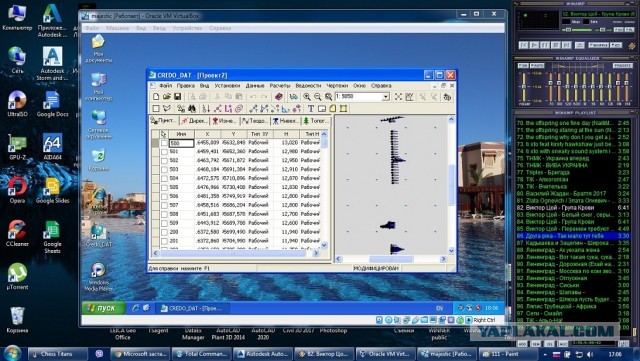Tick the checkbox for point 501
The width and height of the screenshot is (640, 361).
pyautogui.click(x=164, y=152)
